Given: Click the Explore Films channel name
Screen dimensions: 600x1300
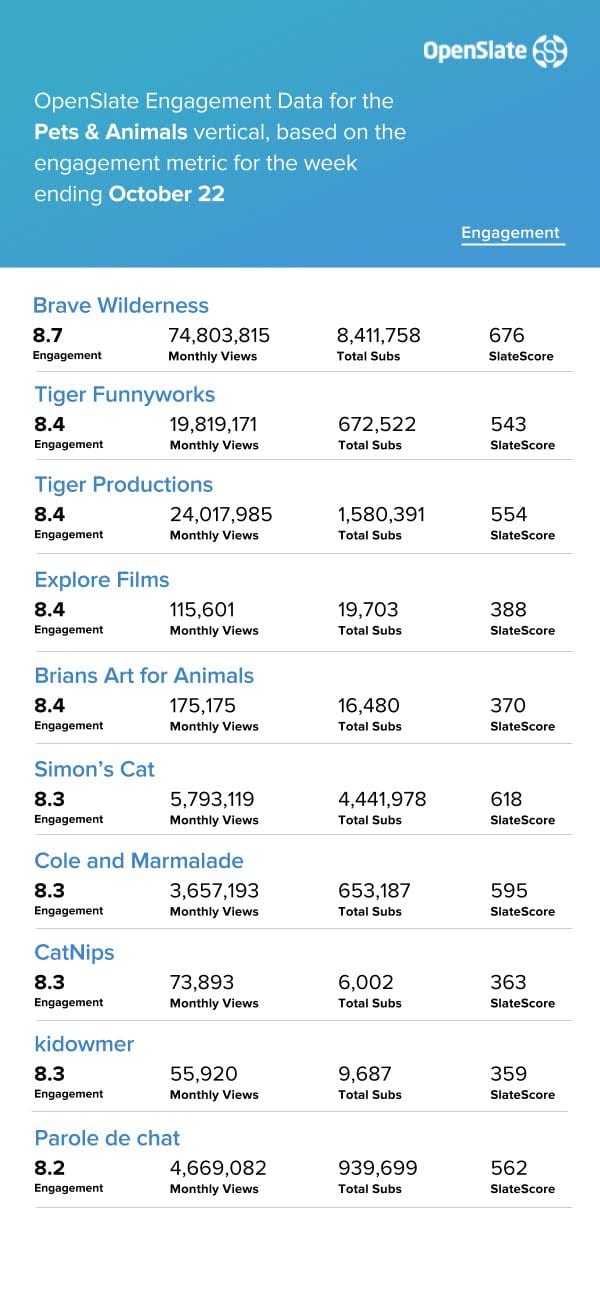Looking at the screenshot, I should [102, 580].
